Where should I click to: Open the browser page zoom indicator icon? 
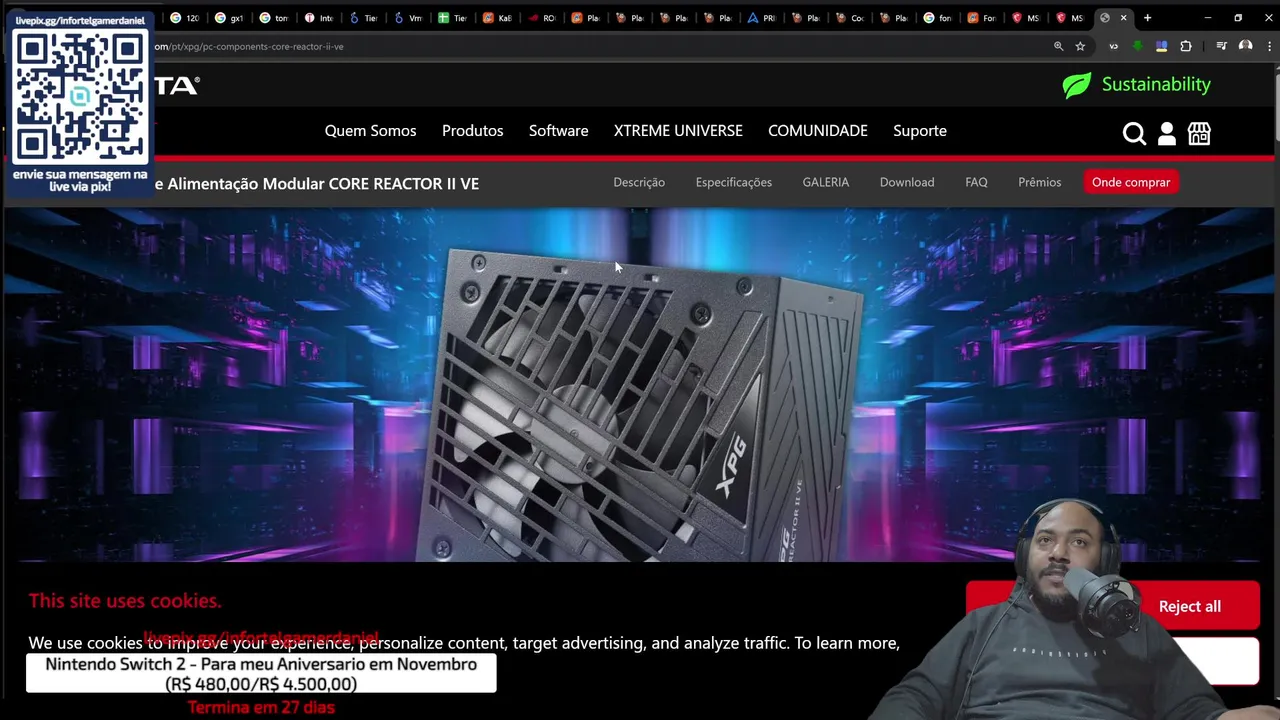[x=1058, y=46]
